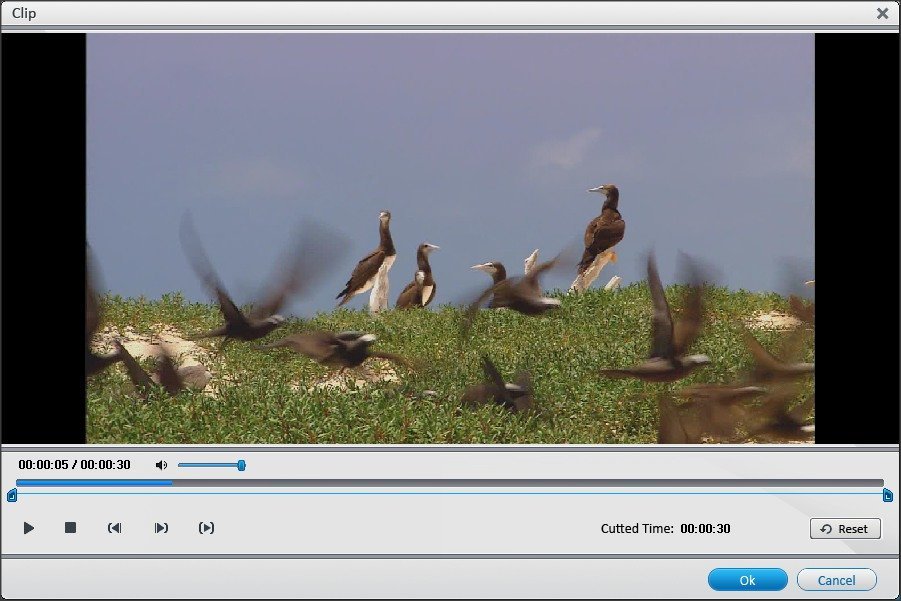Screen dimensions: 901x601
Task: Click the elapsed time display 00:00:05
Action: click(44, 464)
